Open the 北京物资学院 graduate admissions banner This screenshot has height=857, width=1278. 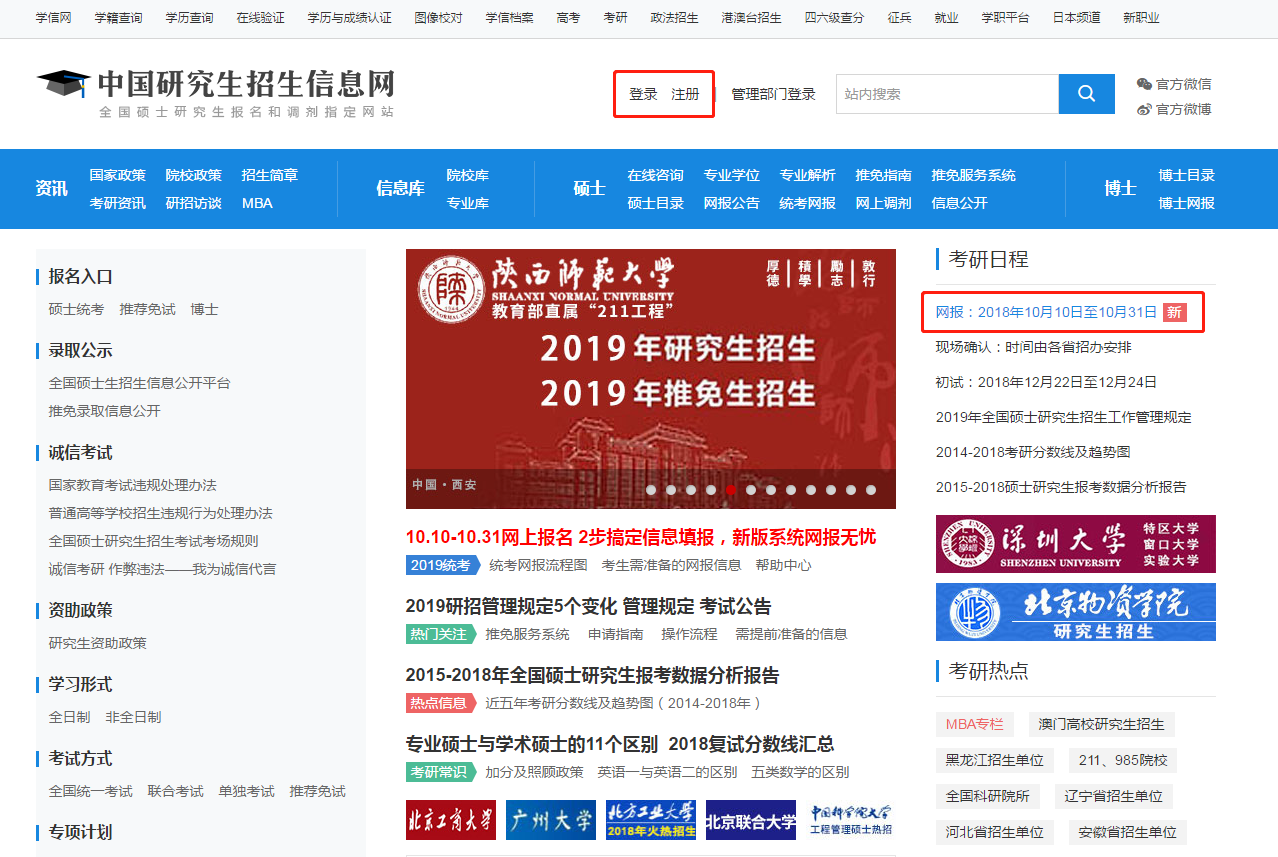click(x=1075, y=612)
